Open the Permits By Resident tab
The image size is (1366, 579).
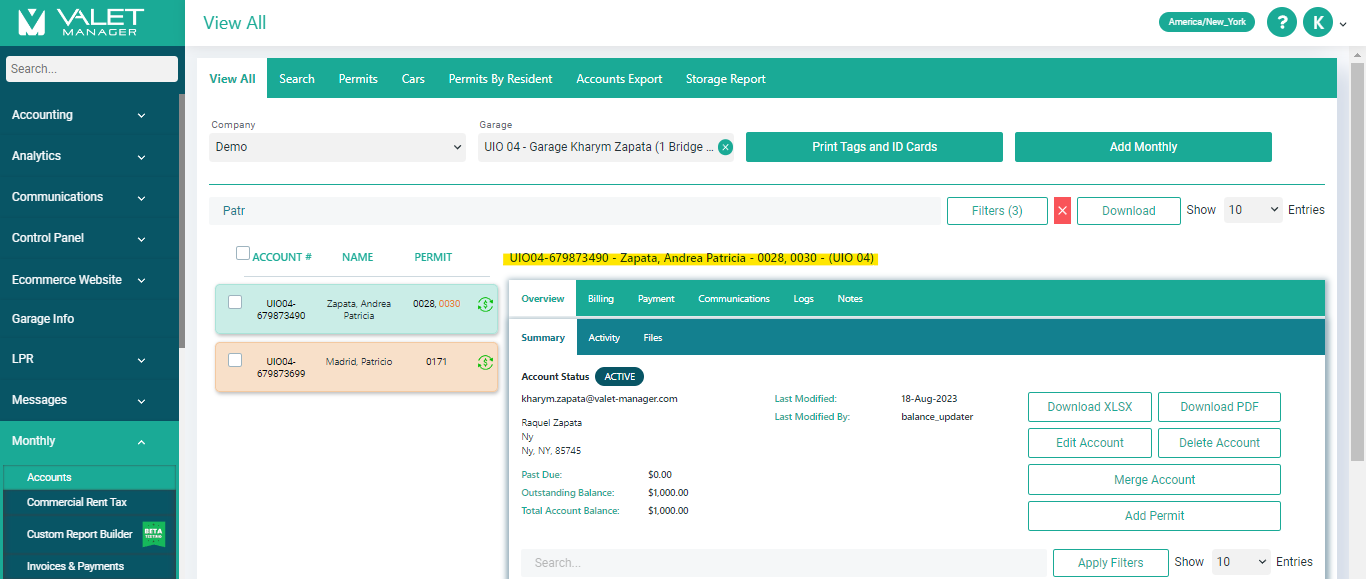500,77
